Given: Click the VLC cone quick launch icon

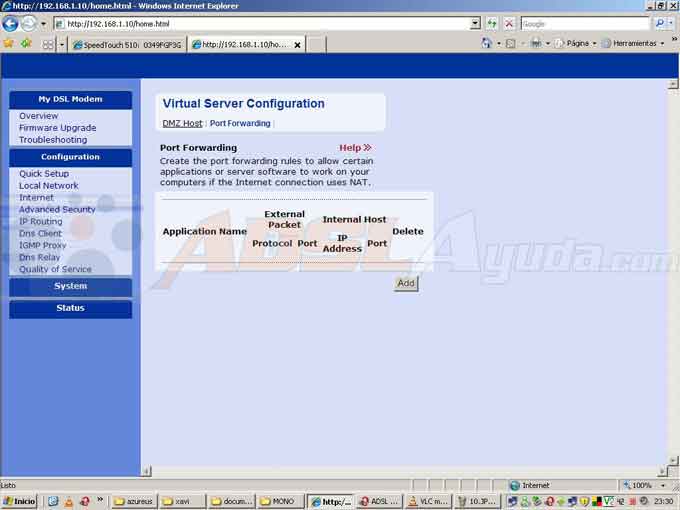Looking at the screenshot, I should pos(69,502).
